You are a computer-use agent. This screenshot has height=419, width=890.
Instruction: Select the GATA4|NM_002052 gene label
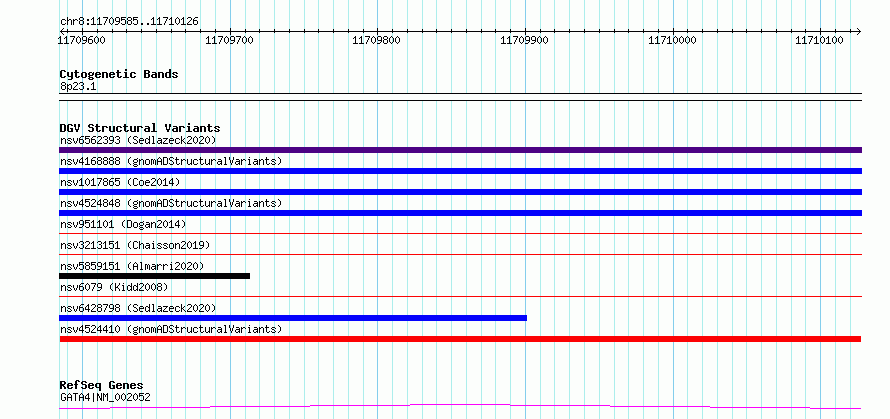pos(105,397)
